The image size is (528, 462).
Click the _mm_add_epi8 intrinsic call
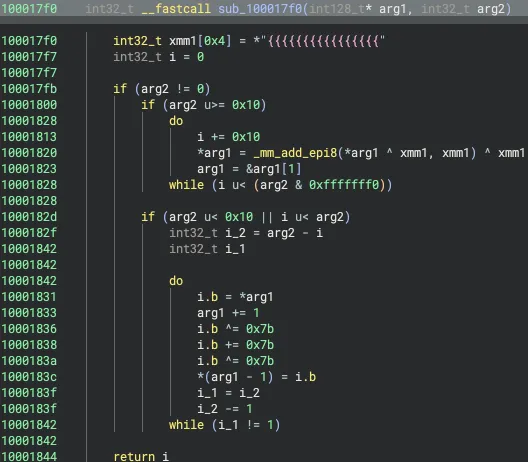pyautogui.click(x=295, y=153)
